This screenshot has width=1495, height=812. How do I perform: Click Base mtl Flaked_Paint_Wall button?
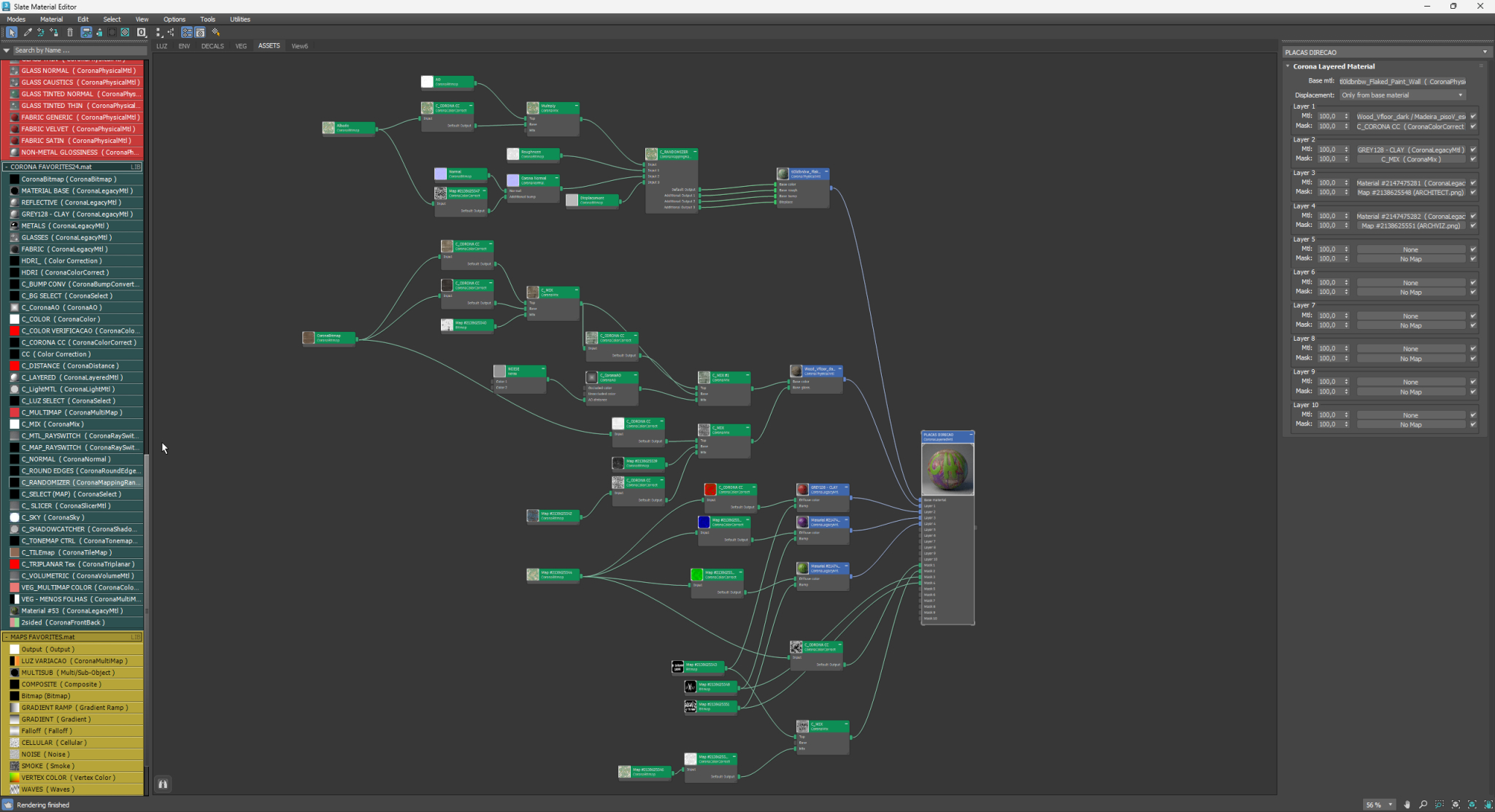click(1402, 82)
